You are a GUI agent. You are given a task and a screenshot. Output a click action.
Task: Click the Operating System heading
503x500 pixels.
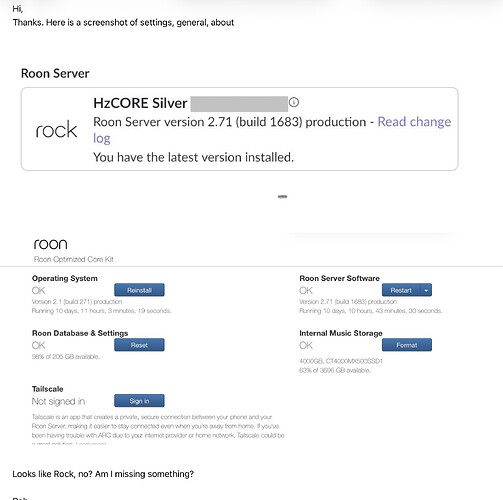[x=65, y=278]
